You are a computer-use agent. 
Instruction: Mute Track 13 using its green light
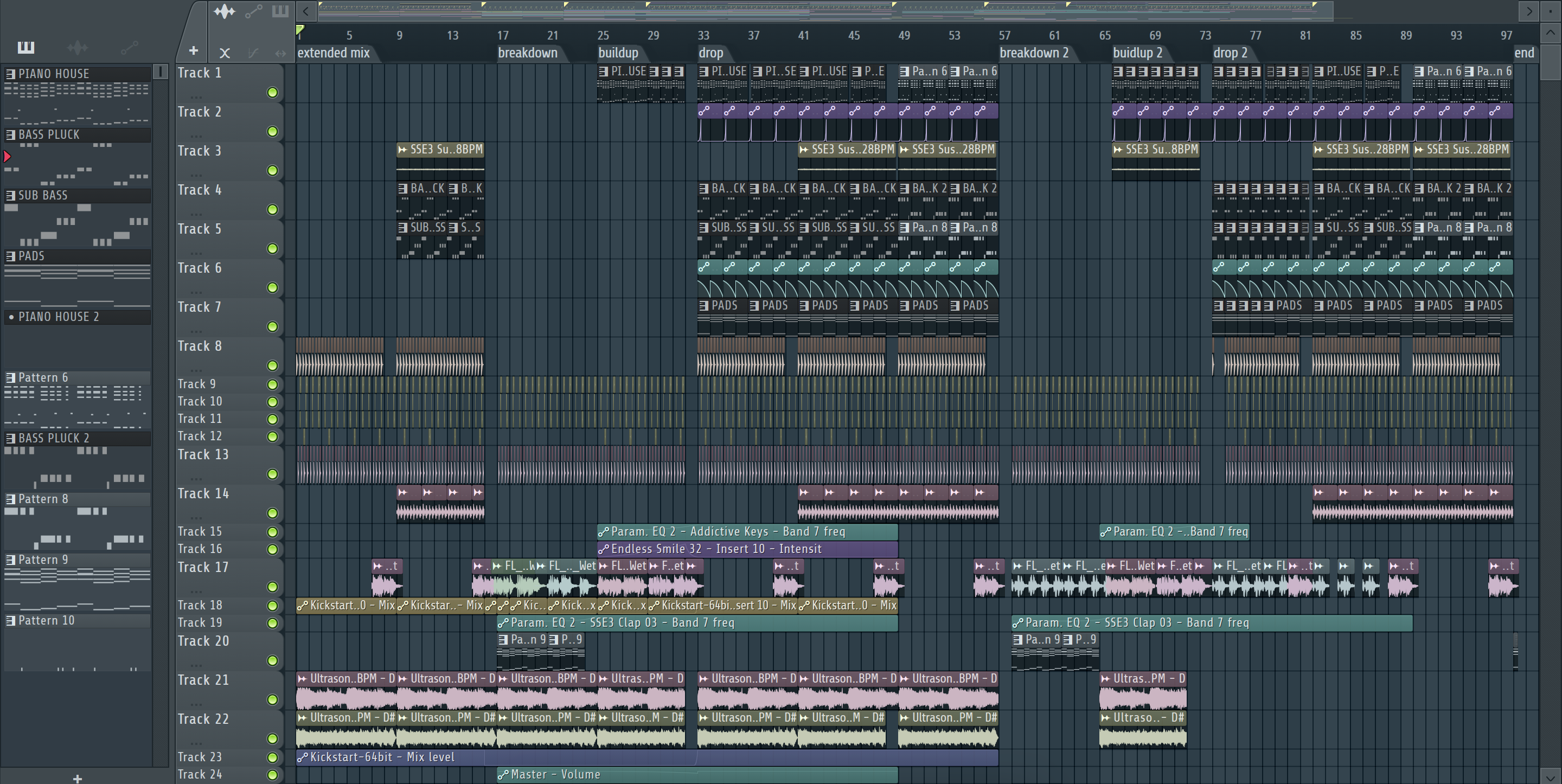pos(272,474)
